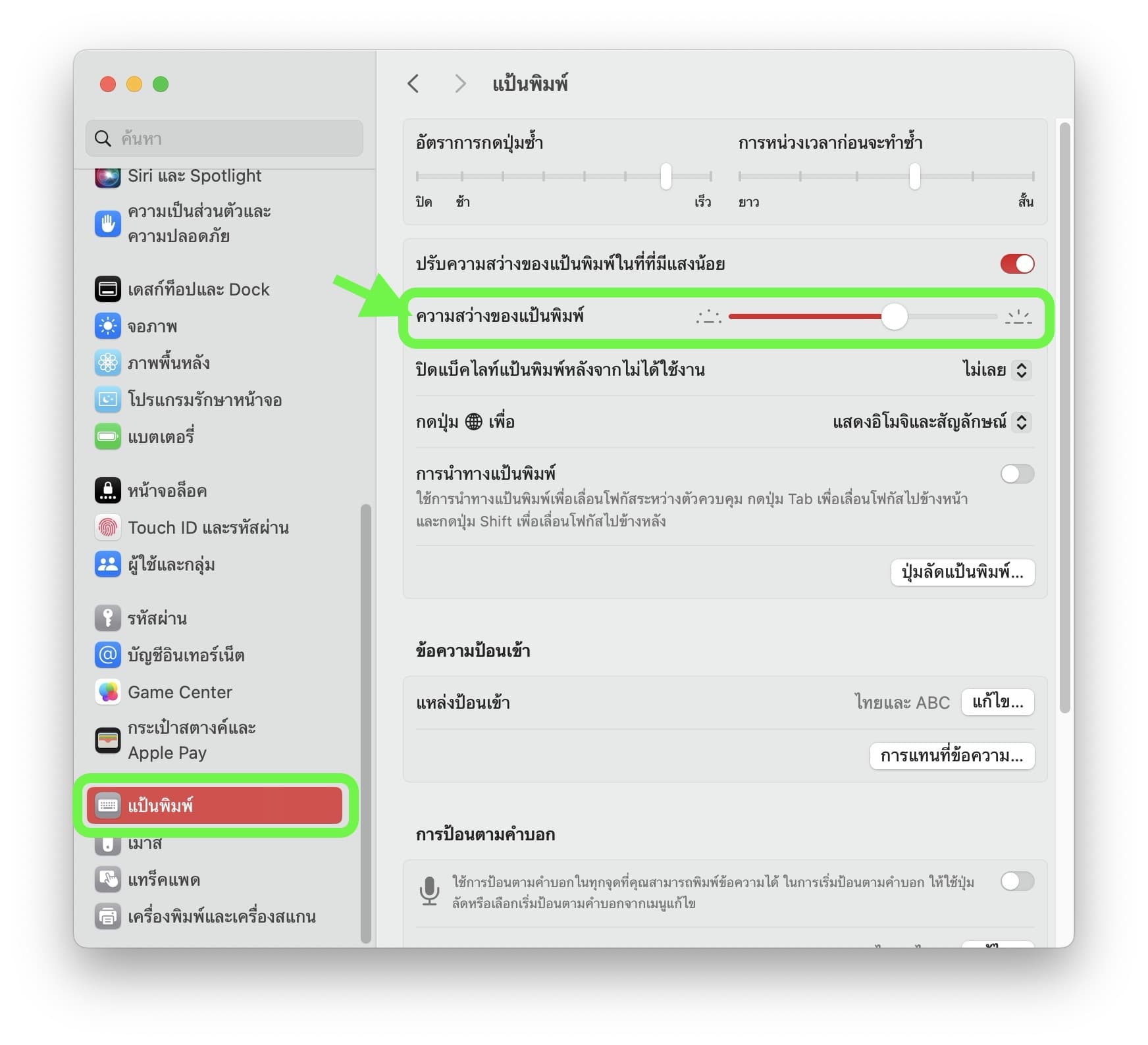Open the Internet Accounts (บัญชีอินเทอร์เน็ต) @ icon

[x=107, y=655]
